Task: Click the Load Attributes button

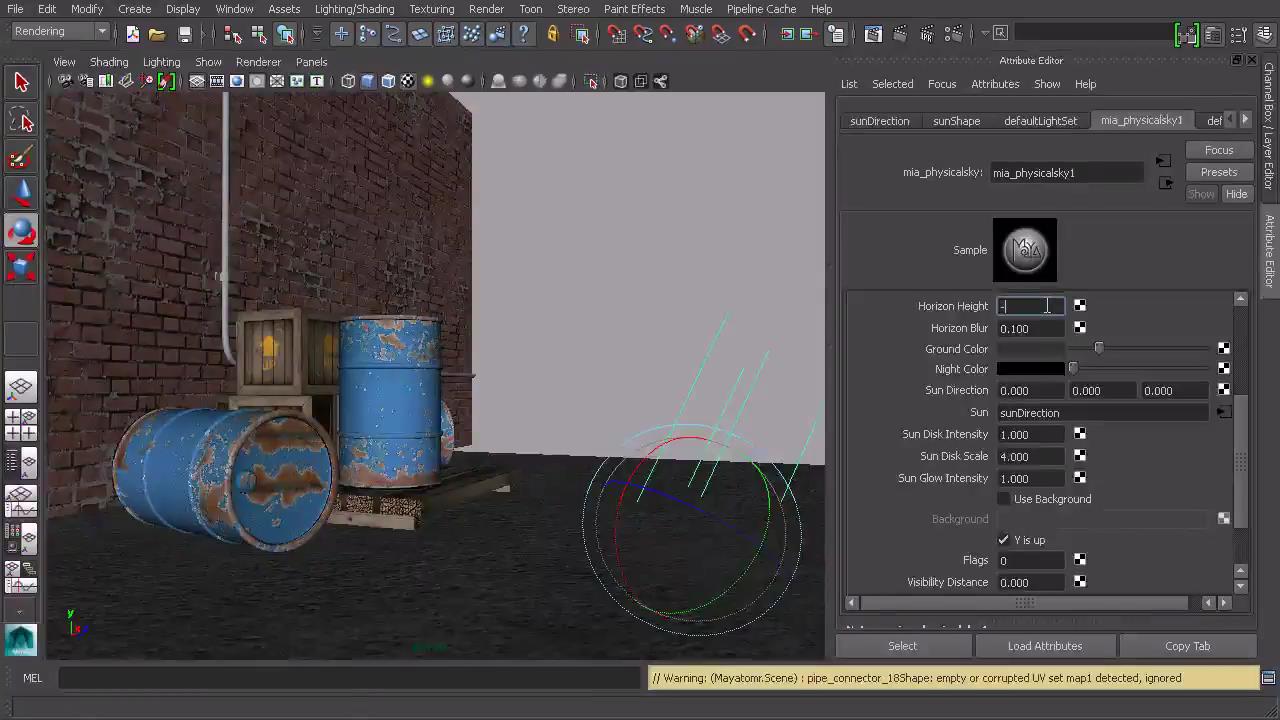Action: pos(1044,646)
